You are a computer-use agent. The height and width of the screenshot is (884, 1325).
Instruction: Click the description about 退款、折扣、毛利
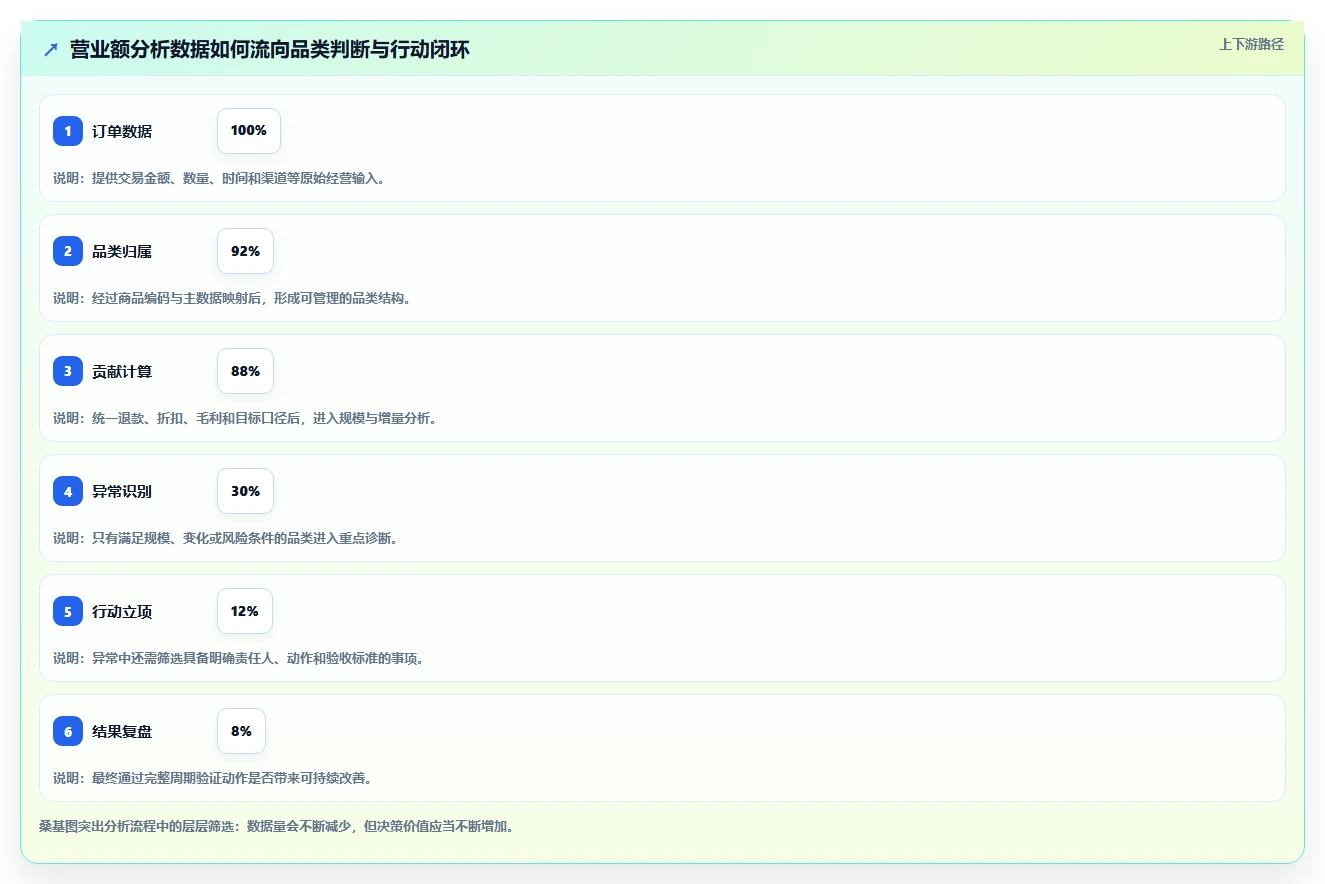245,418
